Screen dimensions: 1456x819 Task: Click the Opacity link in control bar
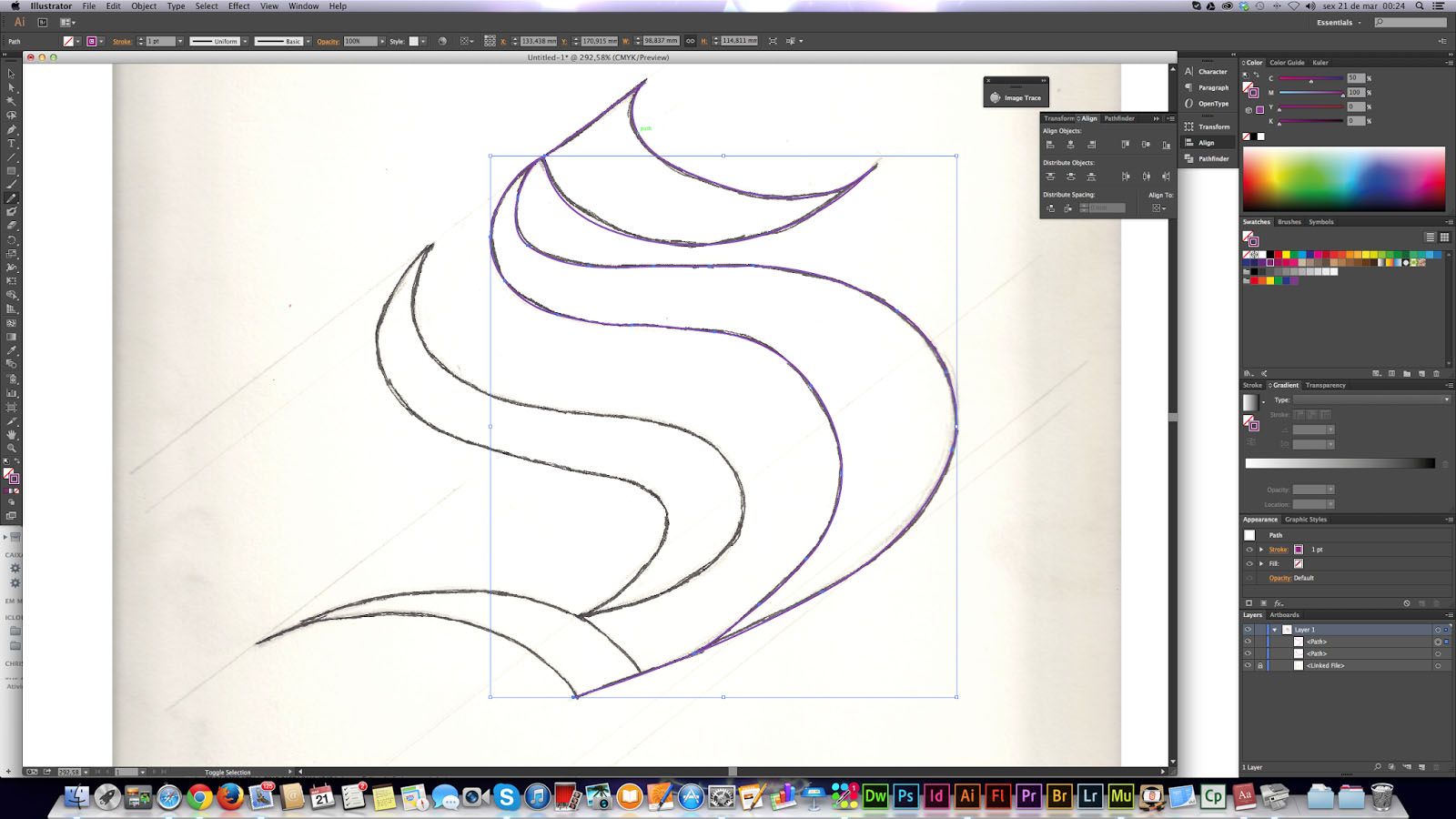(328, 42)
